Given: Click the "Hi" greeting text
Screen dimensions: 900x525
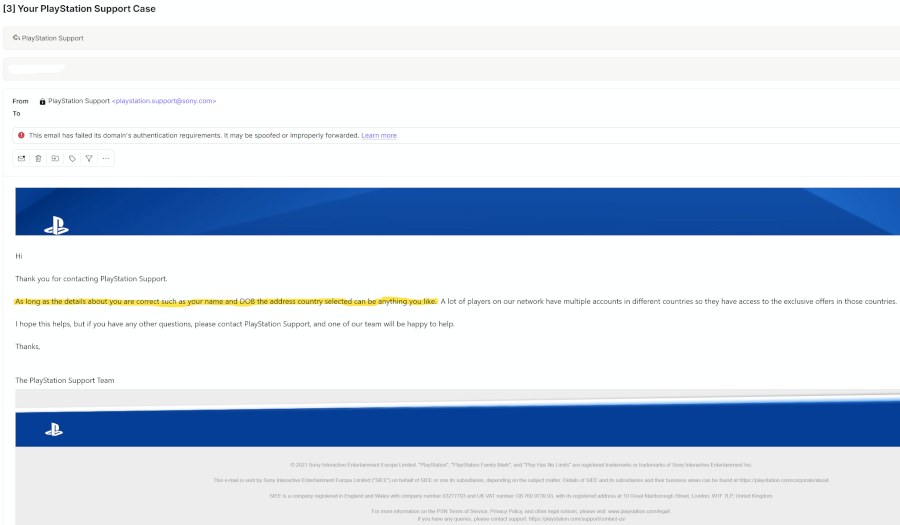Looking at the screenshot, I should point(19,256).
